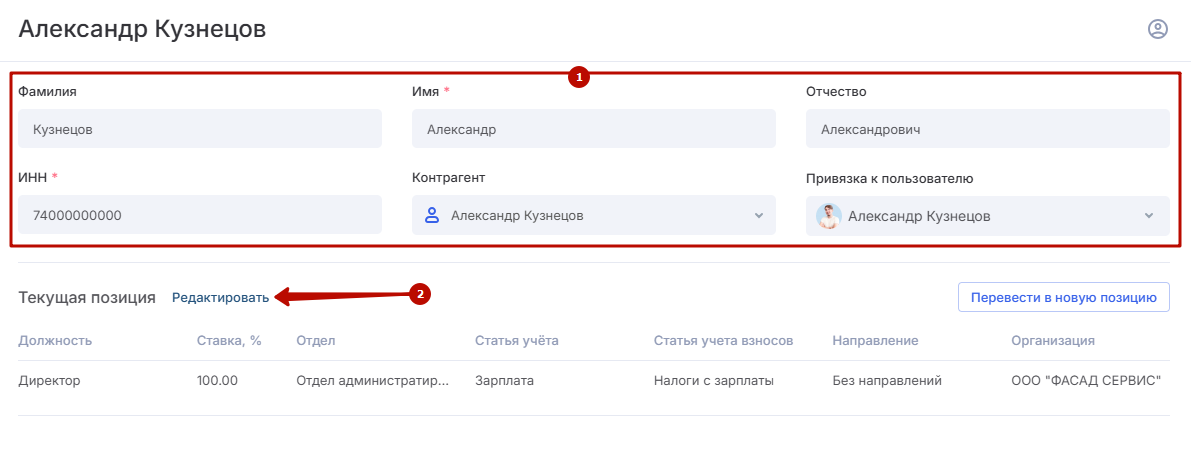
Task: Click into the Имя text field
Action: 593,129
